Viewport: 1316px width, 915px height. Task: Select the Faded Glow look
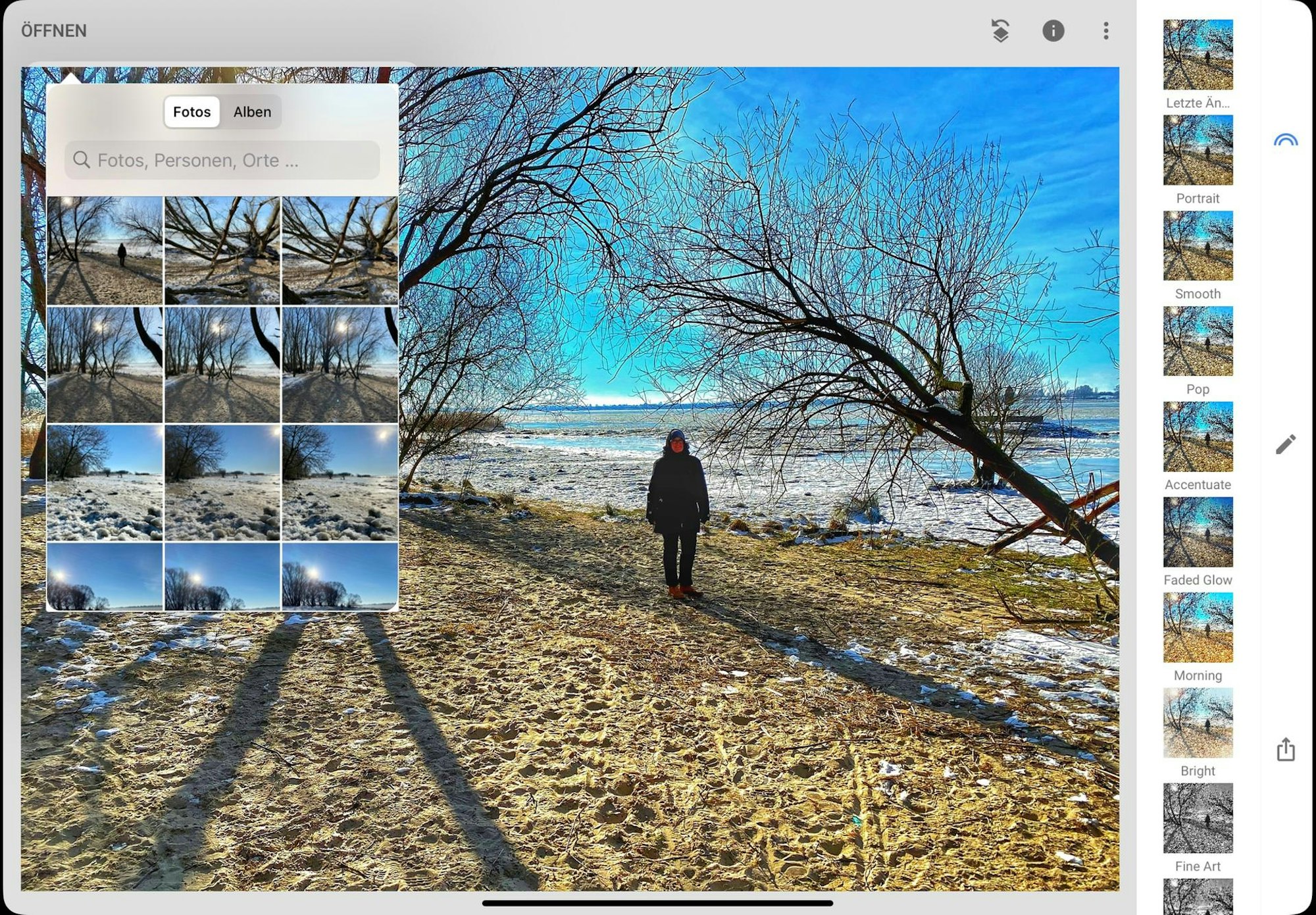coord(1198,532)
